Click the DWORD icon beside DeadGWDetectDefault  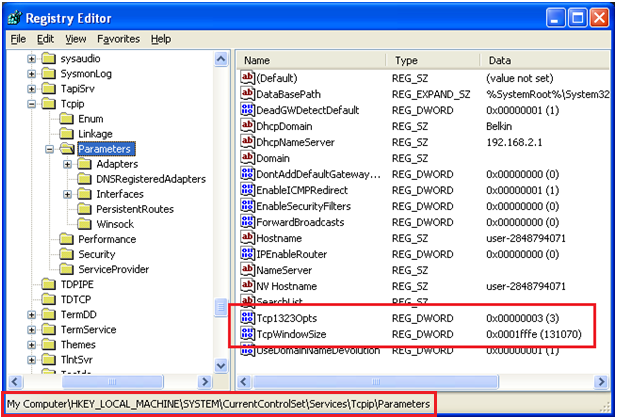coord(247,110)
